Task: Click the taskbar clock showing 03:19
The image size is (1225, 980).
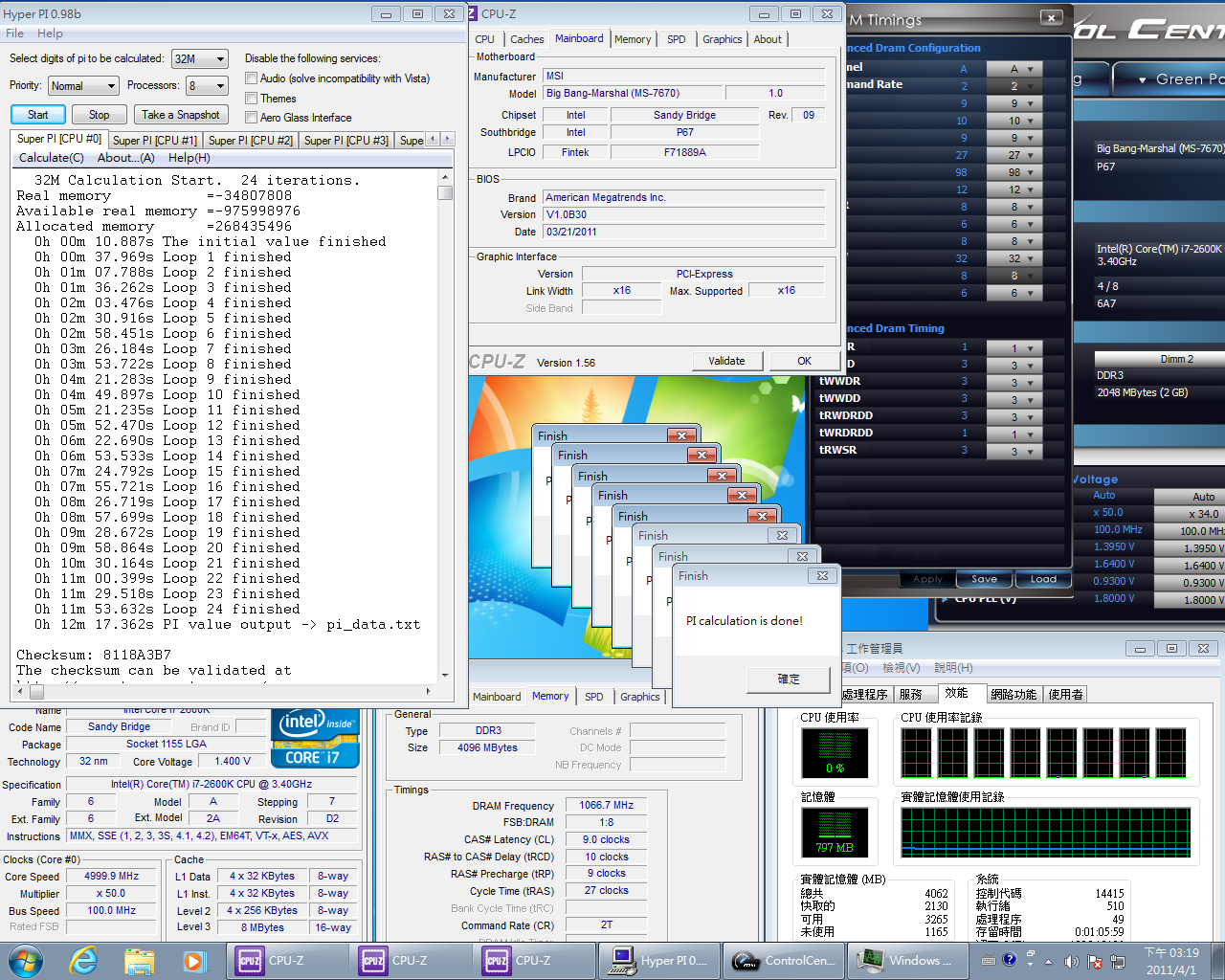Action: [x=1171, y=961]
